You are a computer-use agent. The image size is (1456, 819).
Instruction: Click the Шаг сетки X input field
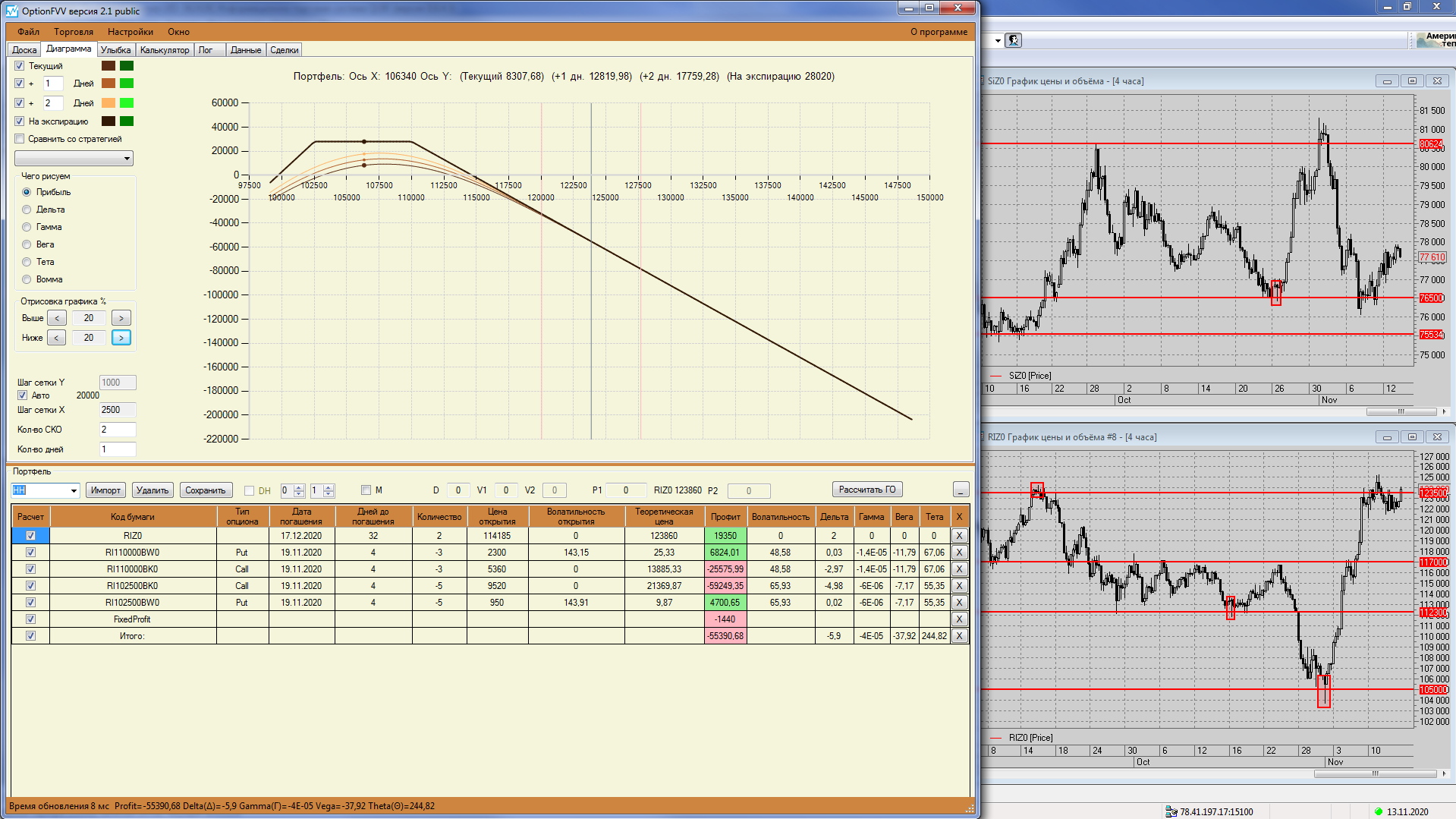click(118, 410)
